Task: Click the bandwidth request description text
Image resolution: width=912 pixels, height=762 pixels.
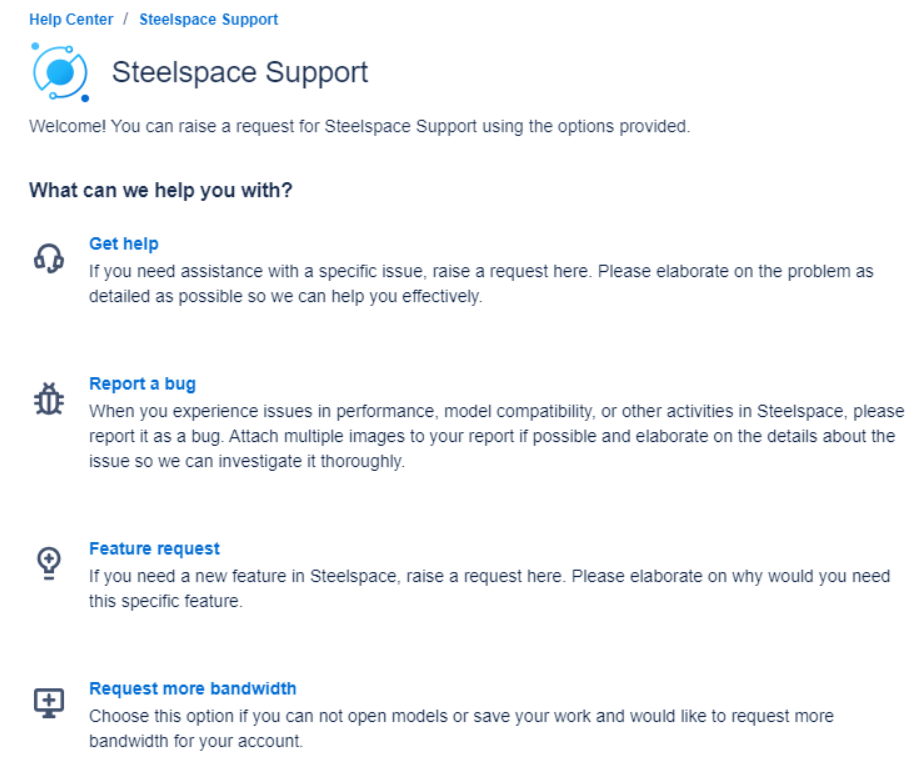Action: [x=461, y=728]
